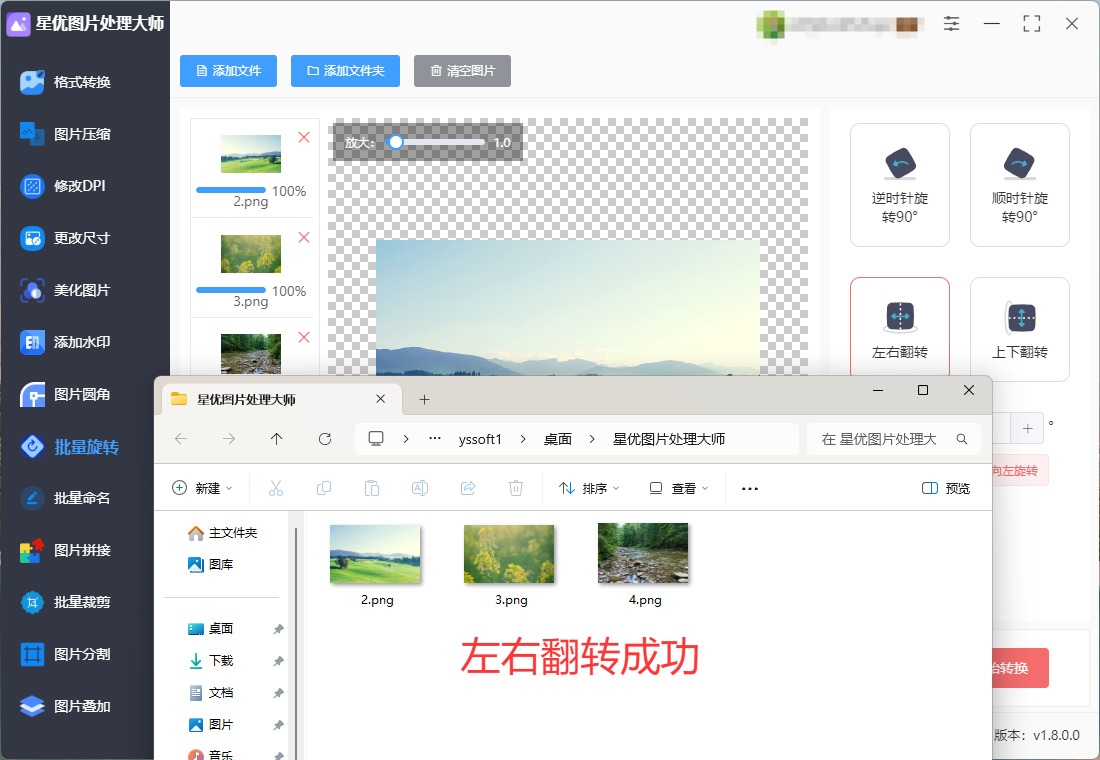
Task: Open 图库 in the navigation pane
Action: click(x=210, y=564)
